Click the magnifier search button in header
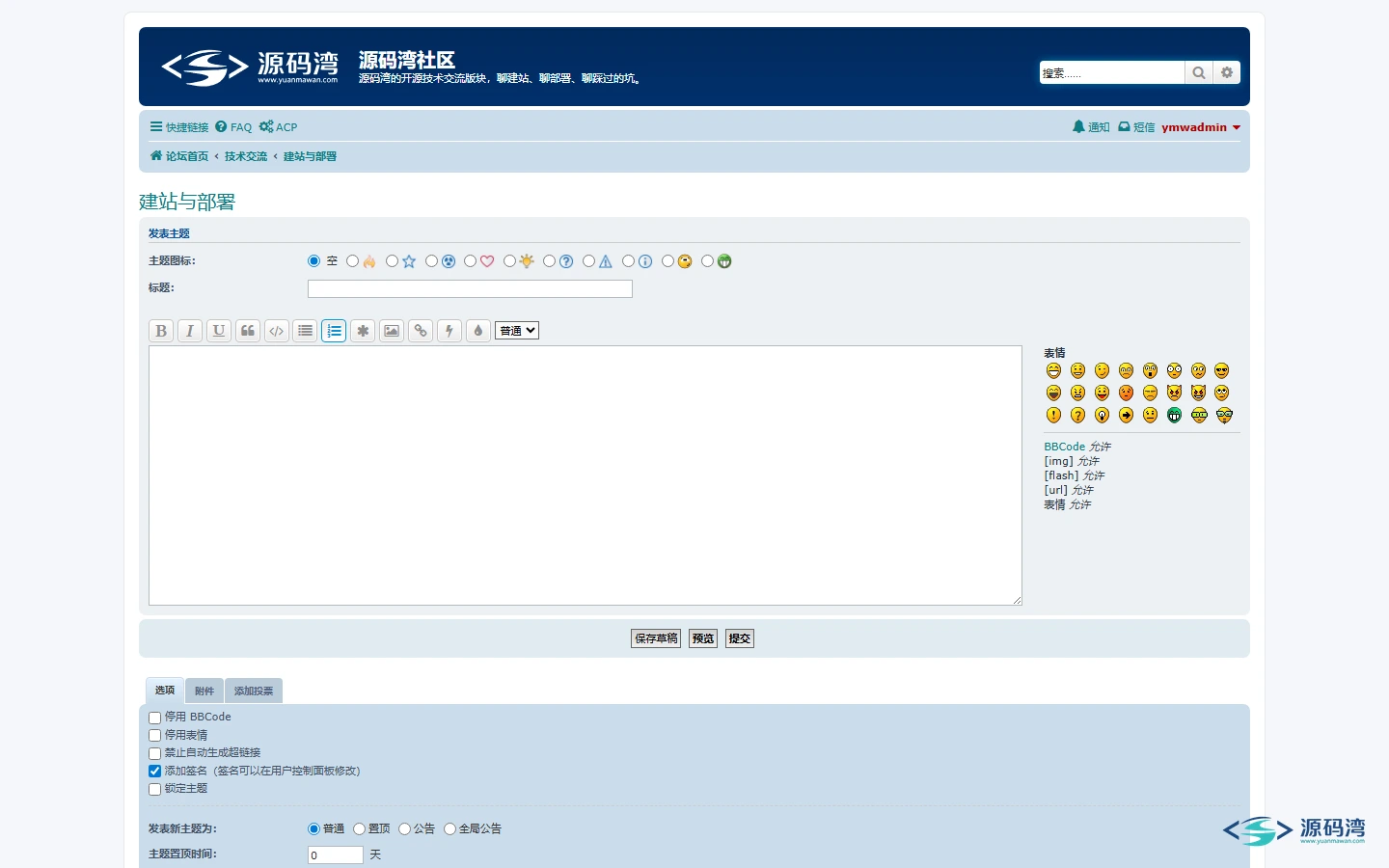The height and width of the screenshot is (868, 1389). click(1198, 72)
